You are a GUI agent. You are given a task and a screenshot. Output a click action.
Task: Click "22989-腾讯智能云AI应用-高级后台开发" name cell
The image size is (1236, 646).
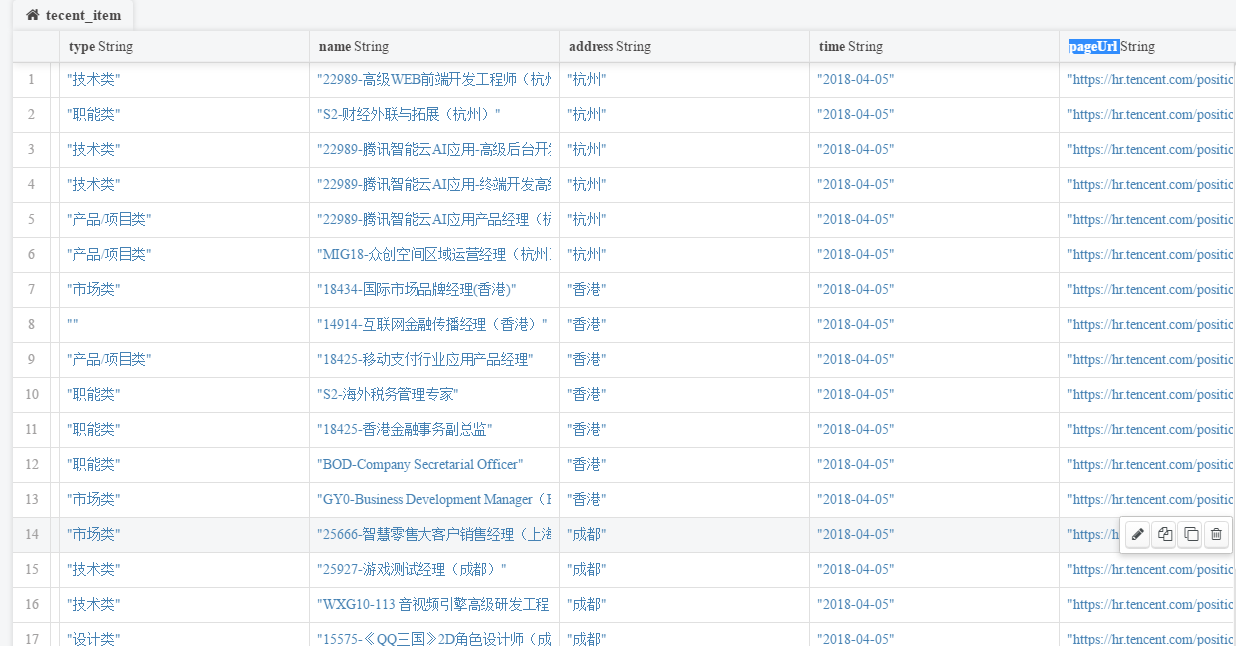(434, 150)
